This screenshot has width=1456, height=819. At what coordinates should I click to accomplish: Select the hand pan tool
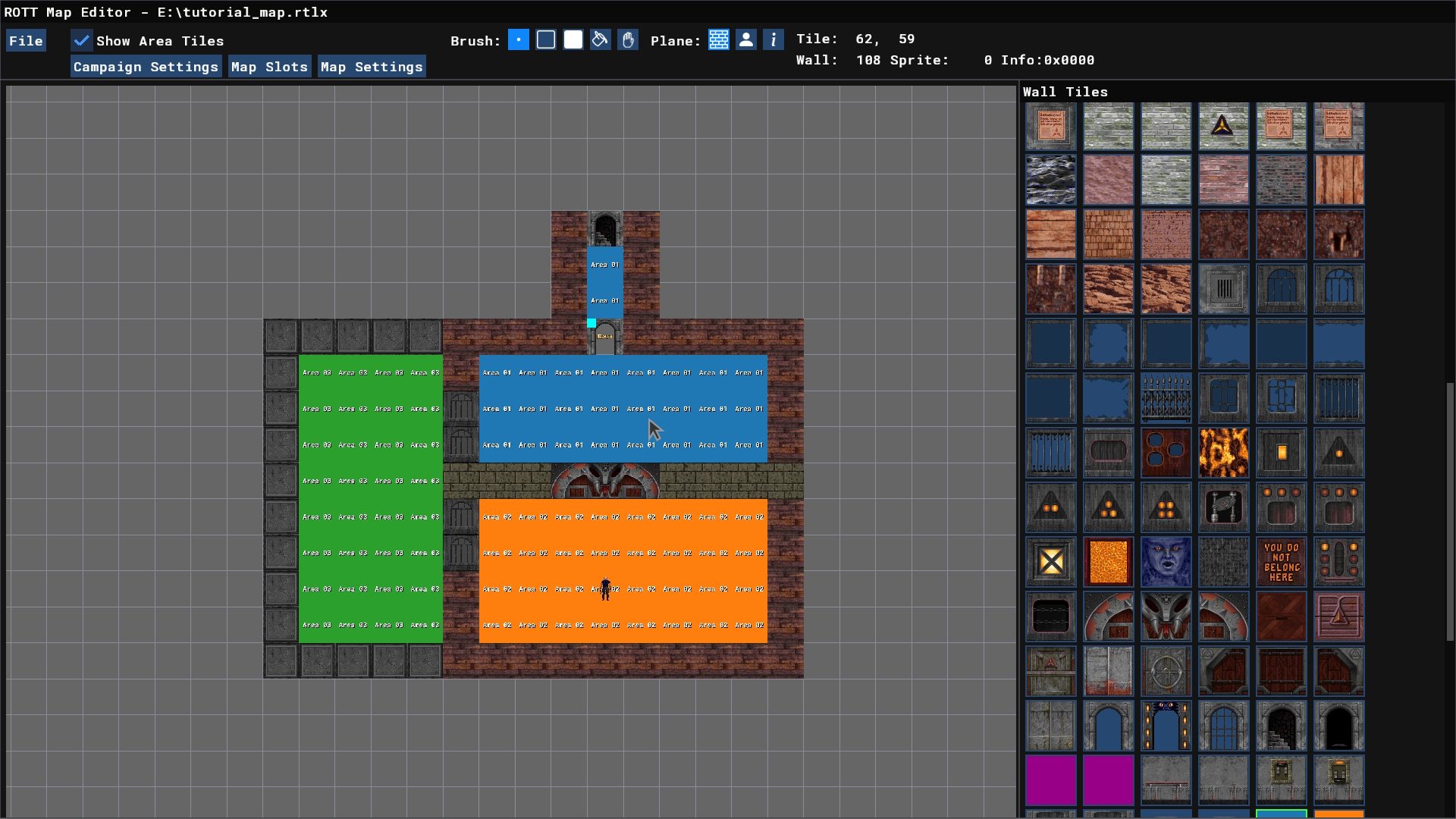click(628, 40)
